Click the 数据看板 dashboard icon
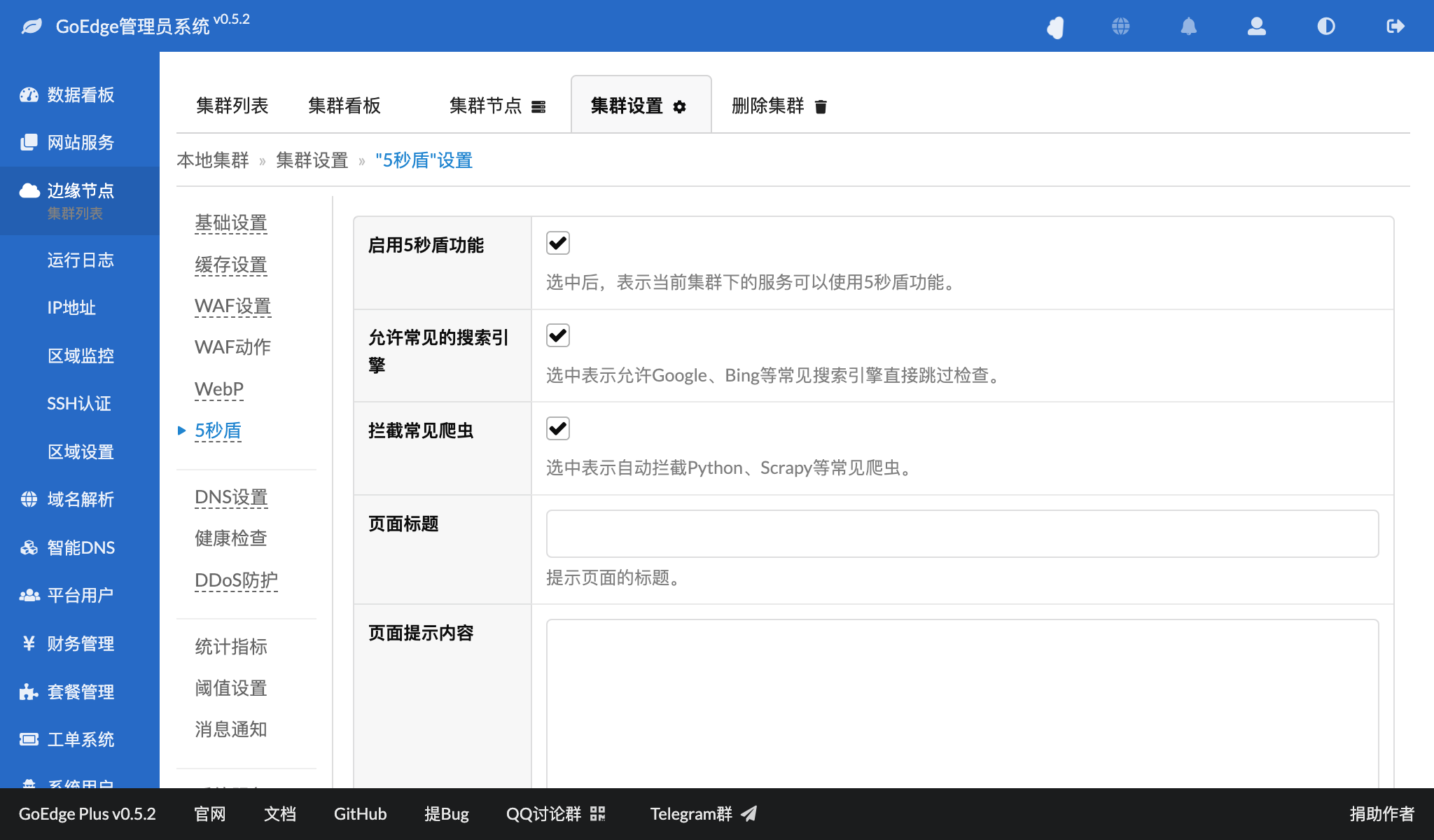The width and height of the screenshot is (1434, 840). (x=29, y=95)
